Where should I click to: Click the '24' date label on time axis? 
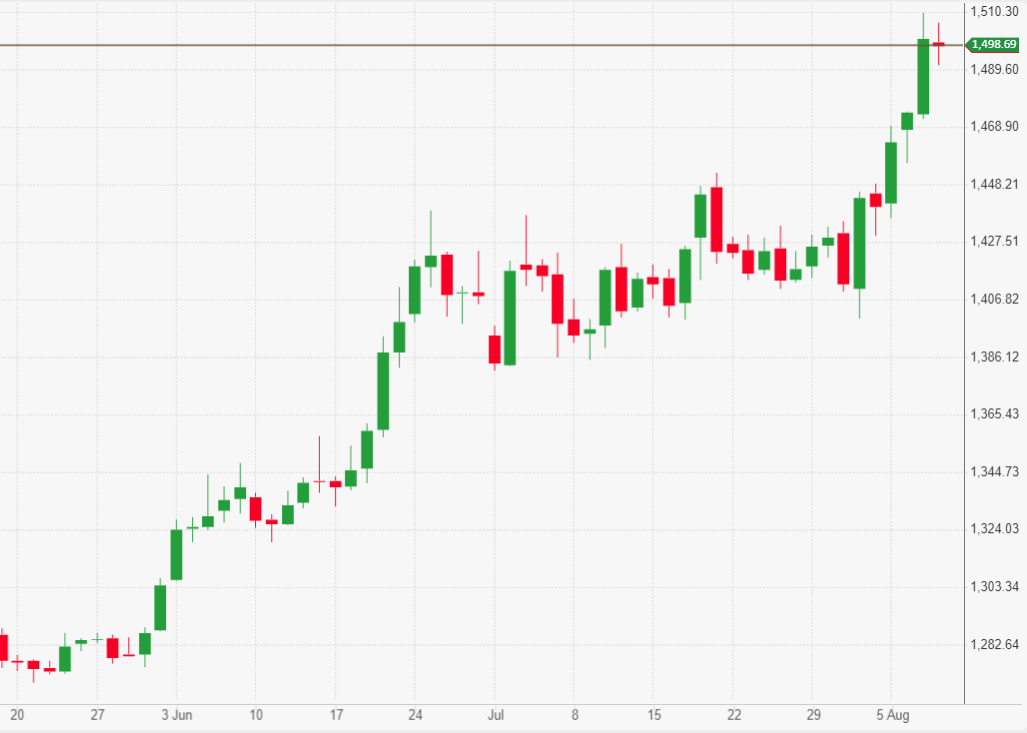(415, 715)
